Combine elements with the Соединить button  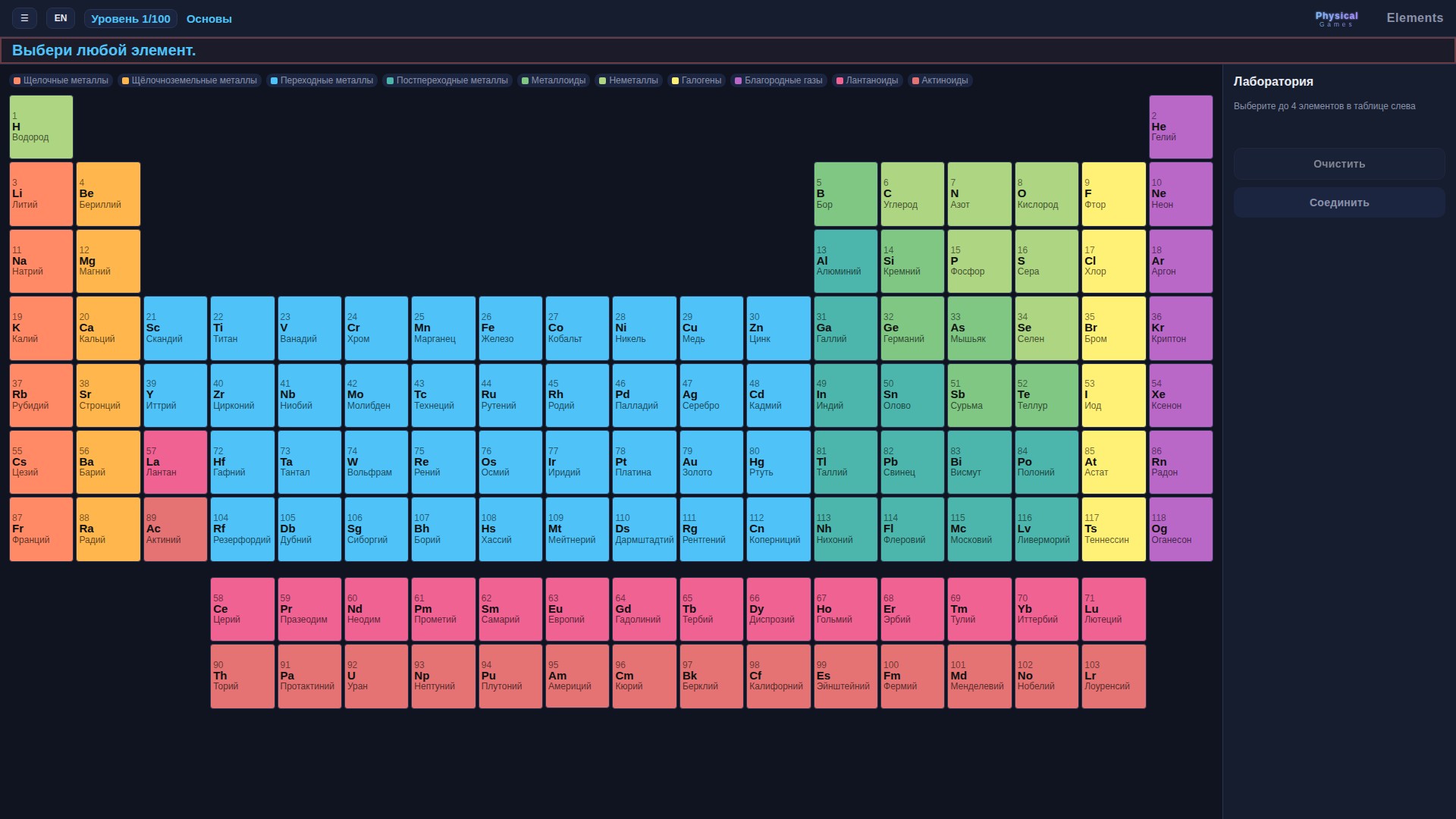1339,202
